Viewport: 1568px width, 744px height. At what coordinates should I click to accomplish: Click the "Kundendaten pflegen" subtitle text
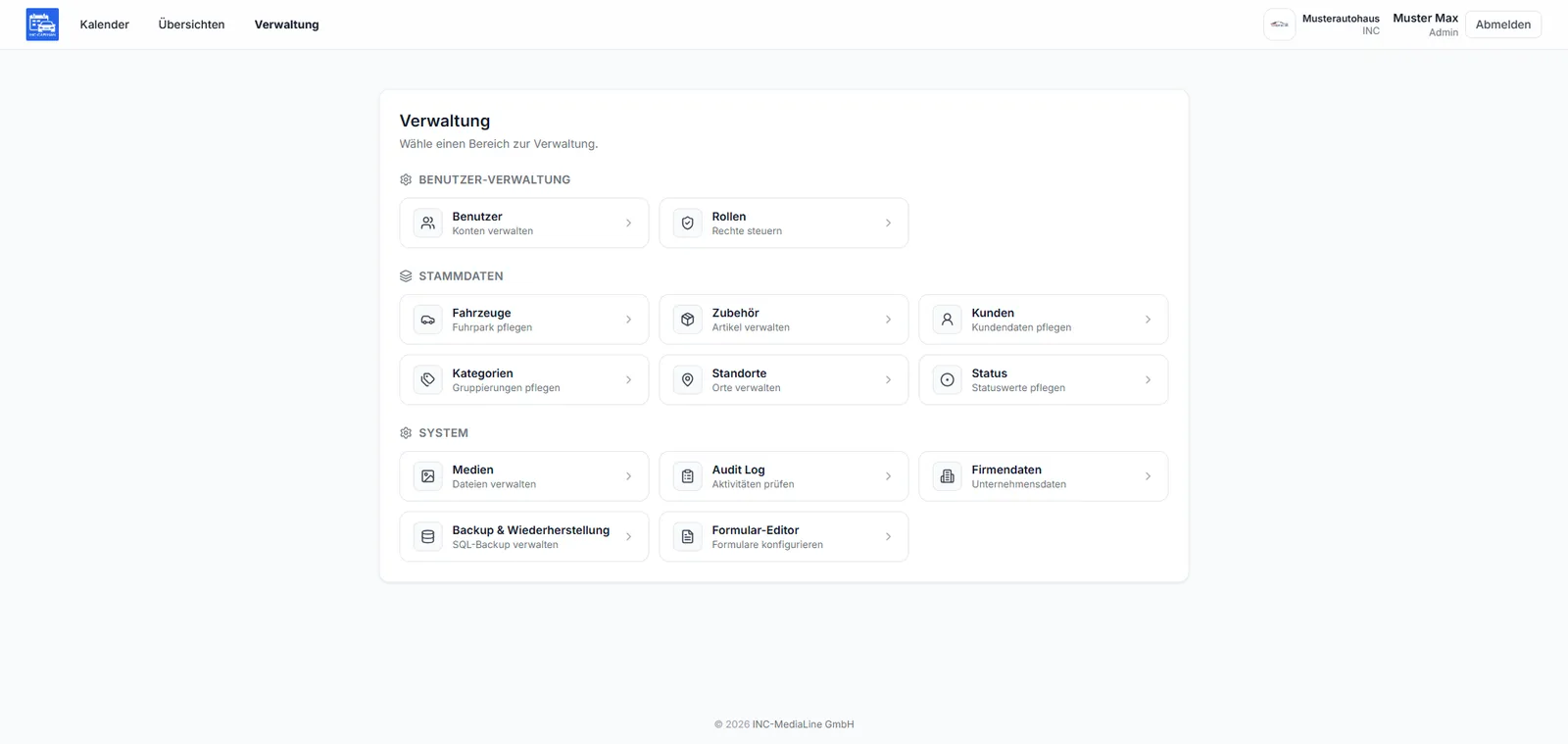pos(1022,327)
